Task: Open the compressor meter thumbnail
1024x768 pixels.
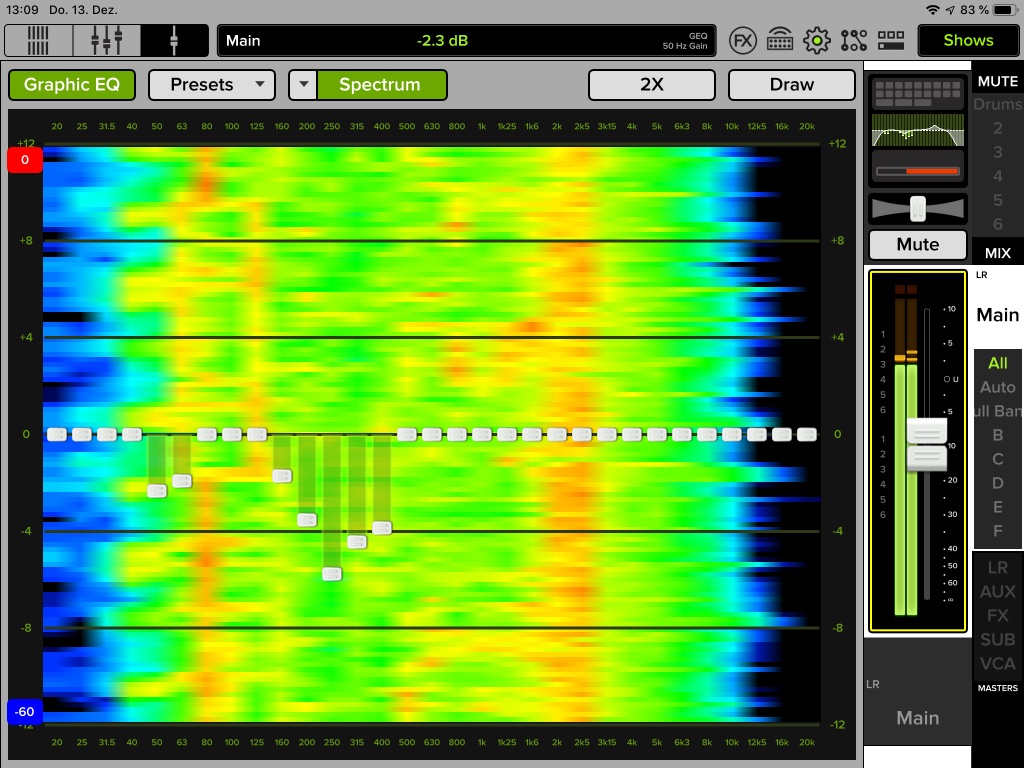Action: [917, 167]
